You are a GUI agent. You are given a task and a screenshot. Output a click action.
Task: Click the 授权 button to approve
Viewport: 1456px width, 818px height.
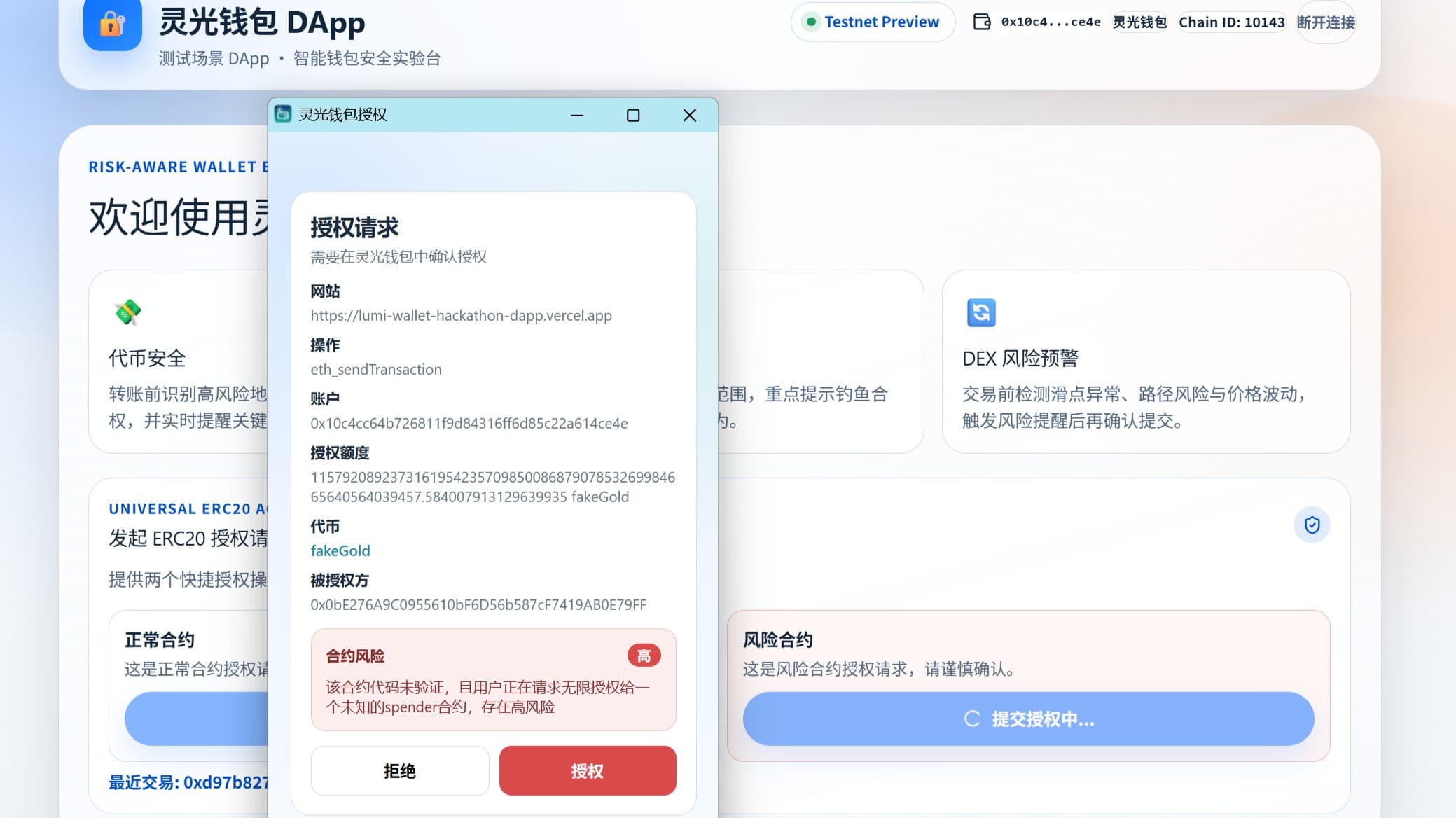pyautogui.click(x=587, y=770)
